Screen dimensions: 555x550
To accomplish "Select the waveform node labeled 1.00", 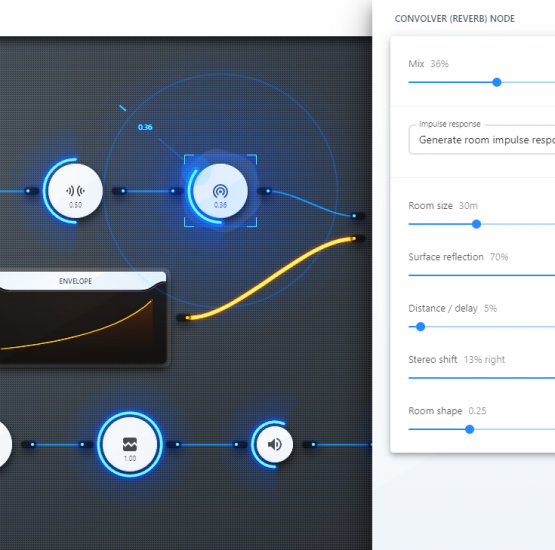I will pyautogui.click(x=130, y=444).
